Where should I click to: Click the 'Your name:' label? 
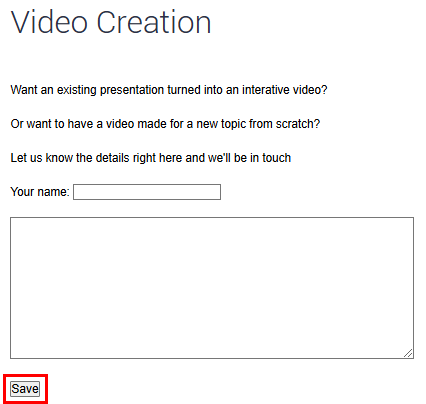(x=40, y=192)
